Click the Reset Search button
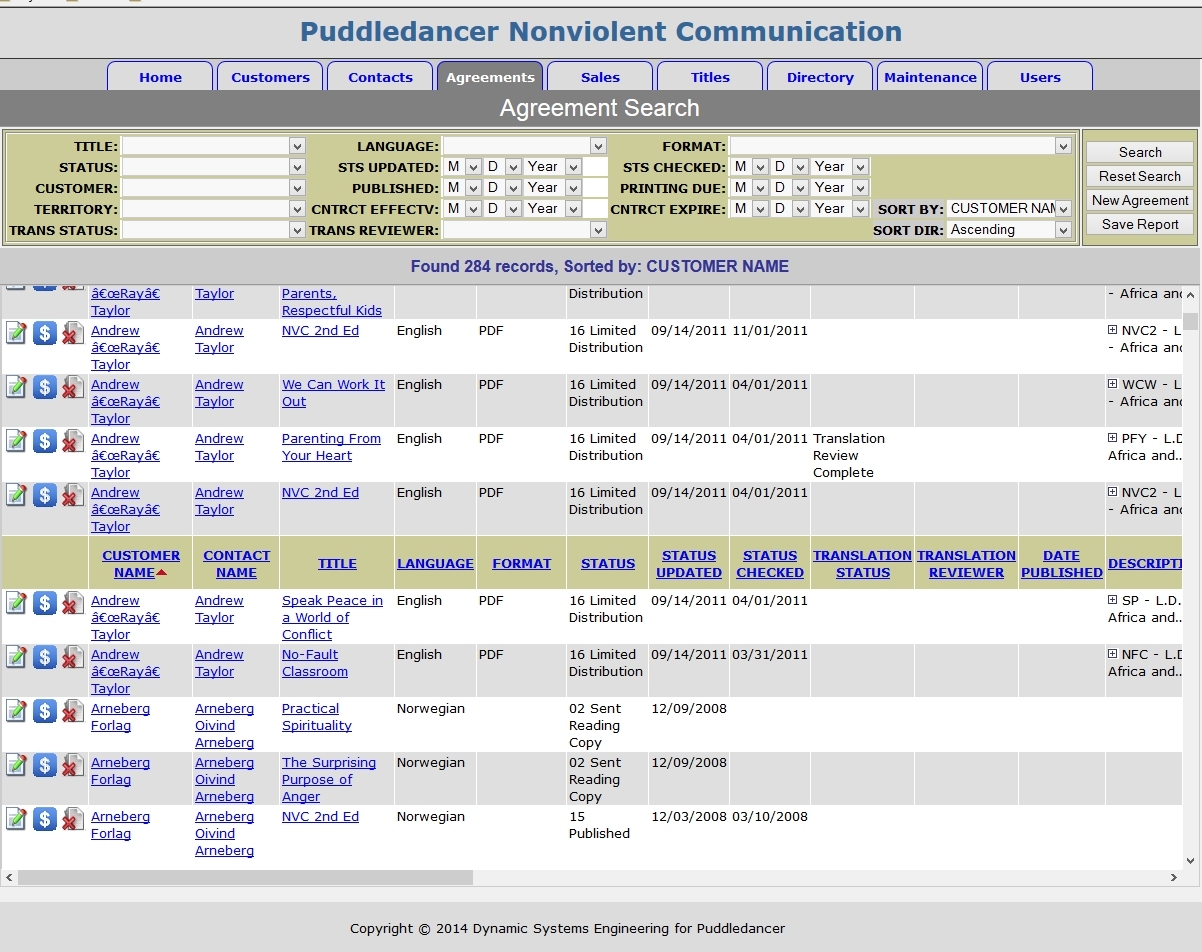Viewport: 1202px width, 952px height. (x=1140, y=176)
